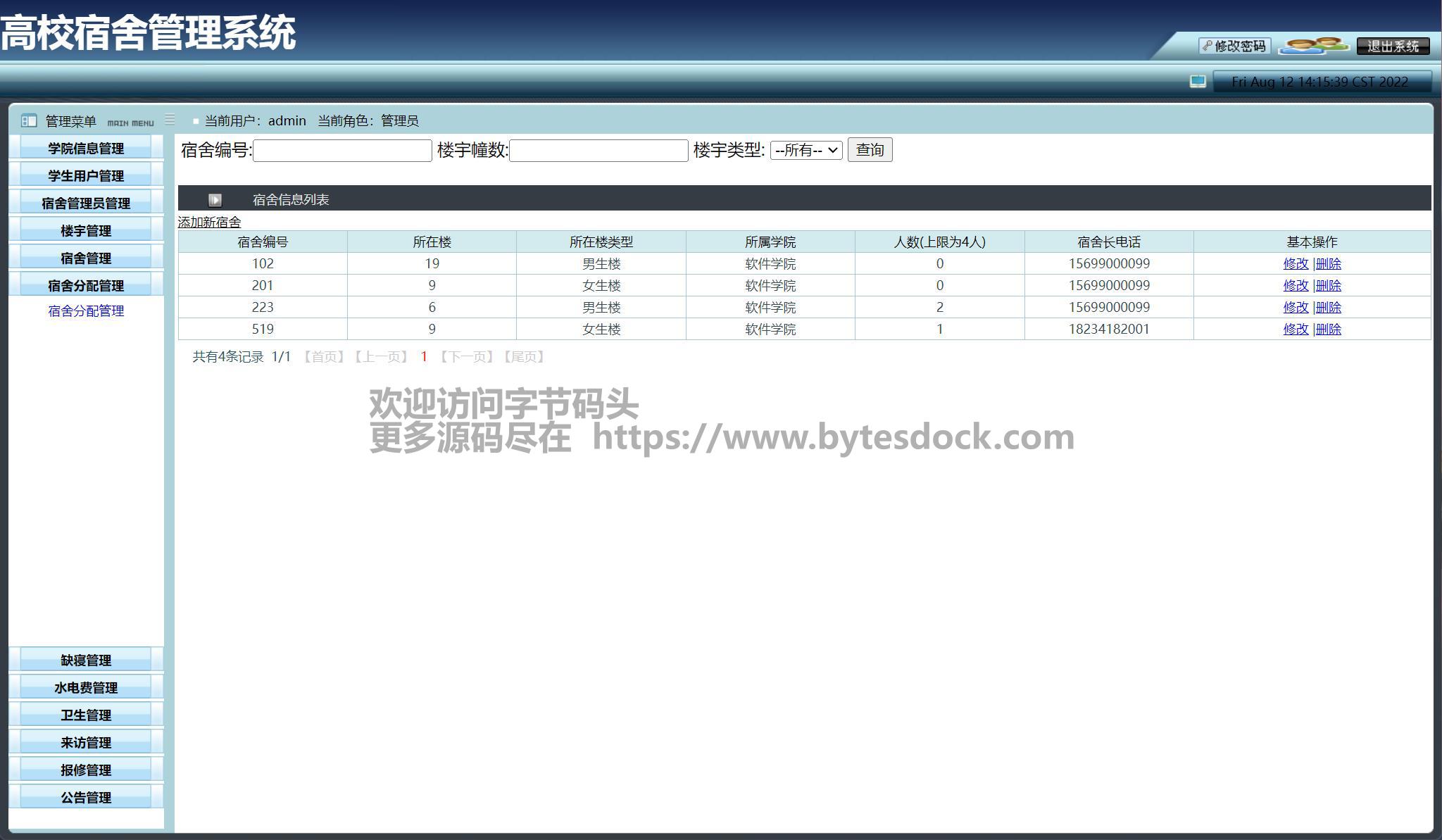
Task: Click the monitor icon beside the date
Action: pos(1198,82)
